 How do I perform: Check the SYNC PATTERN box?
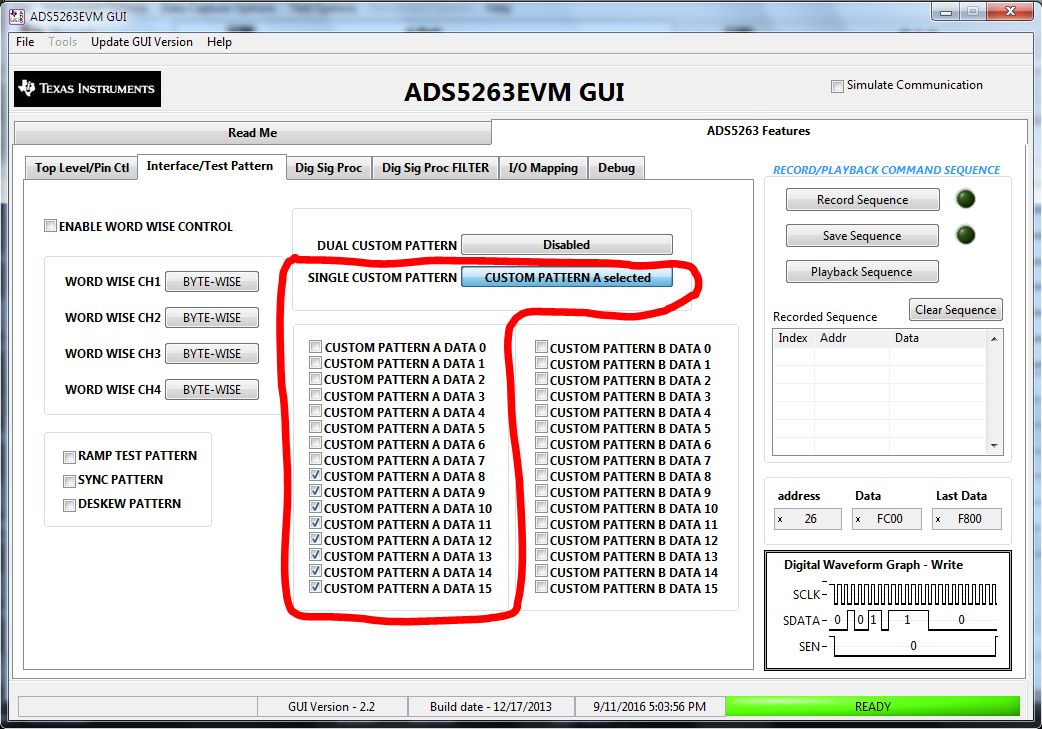coord(69,481)
